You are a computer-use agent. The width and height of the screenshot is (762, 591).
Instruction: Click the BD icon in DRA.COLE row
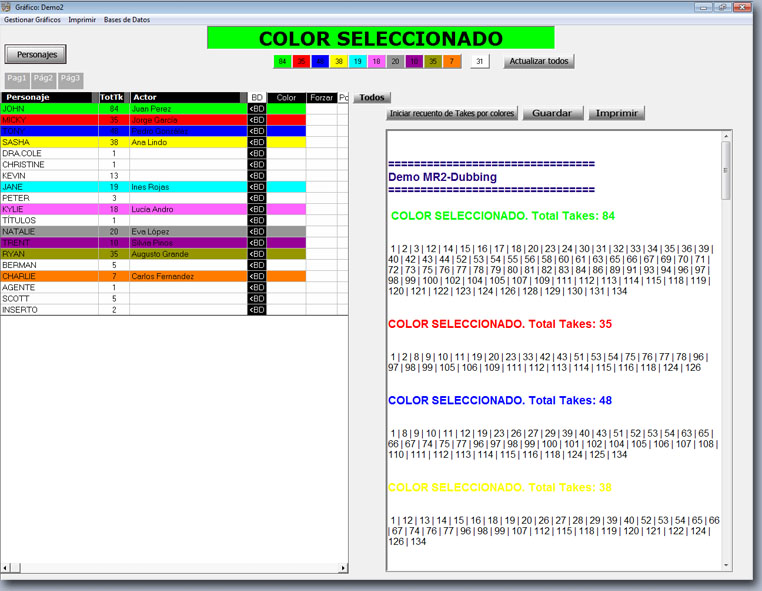point(257,154)
